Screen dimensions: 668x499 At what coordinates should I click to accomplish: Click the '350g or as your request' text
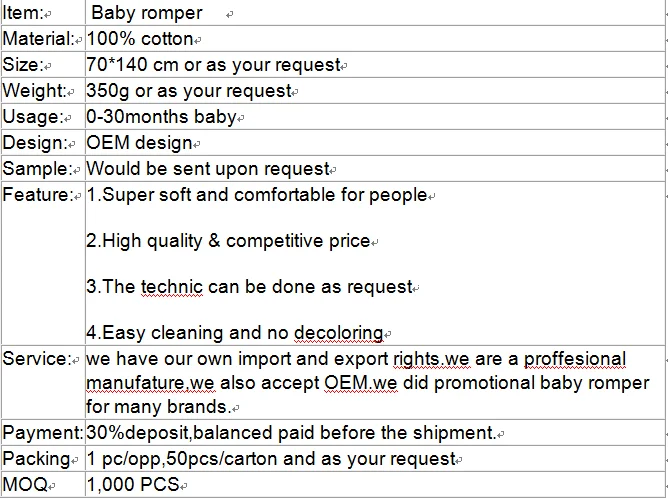tap(189, 91)
